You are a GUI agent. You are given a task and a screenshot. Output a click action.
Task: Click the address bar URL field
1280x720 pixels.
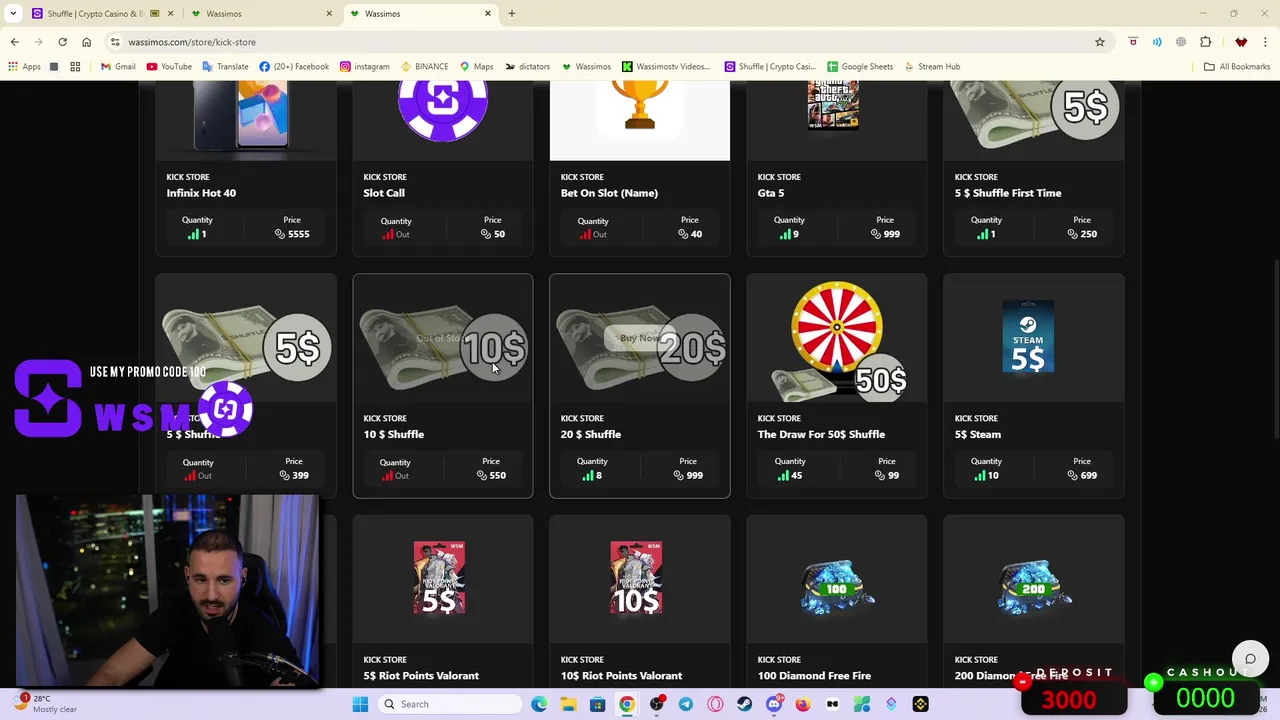tap(600, 42)
